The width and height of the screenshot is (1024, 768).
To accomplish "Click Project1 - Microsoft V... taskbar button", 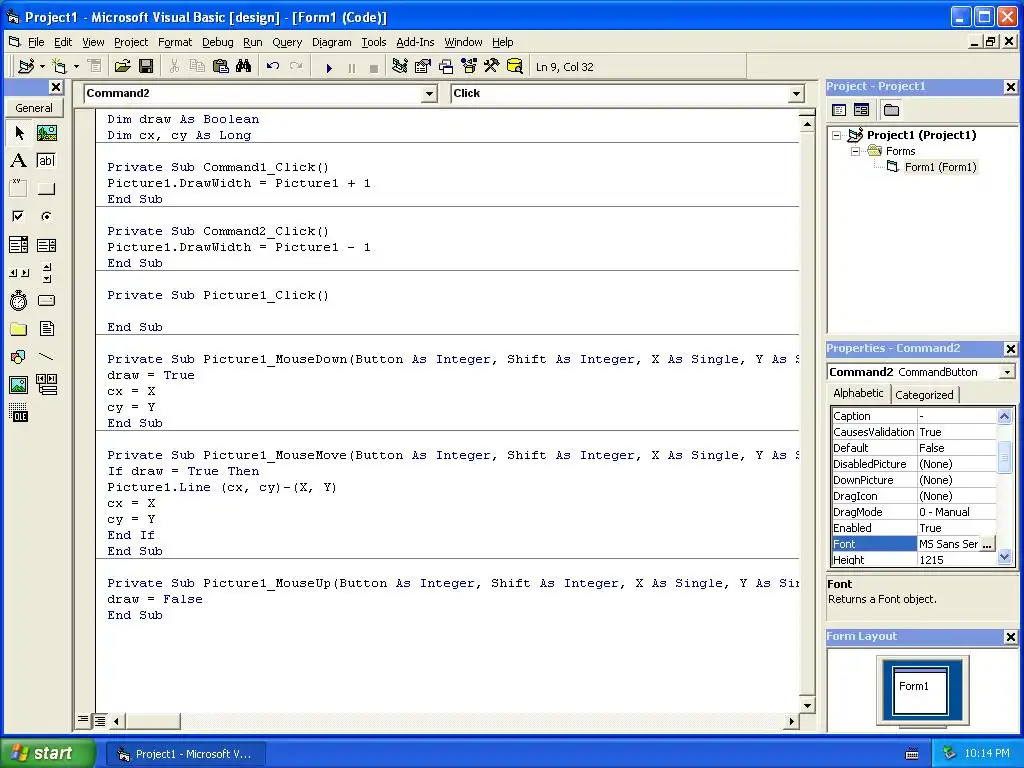I will 184,754.
